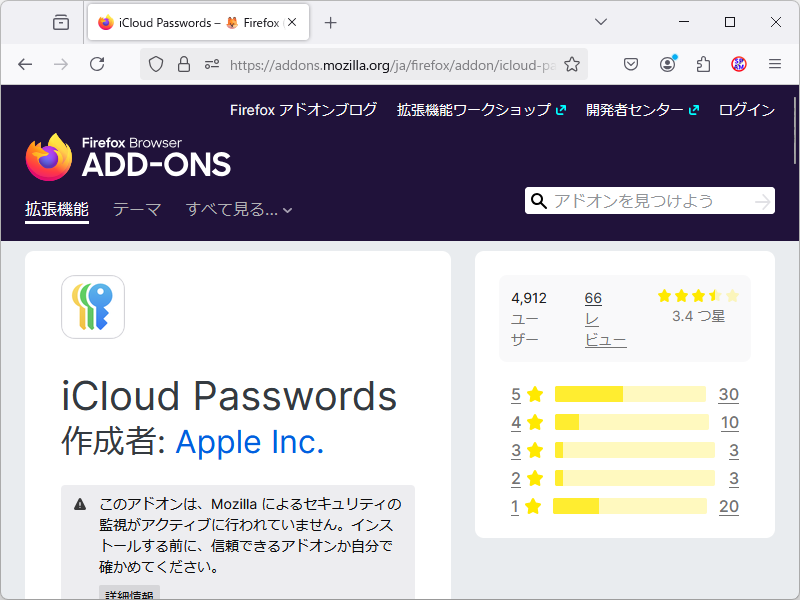Open the hamburger application menu
This screenshot has height=600, width=800.
coord(775,63)
